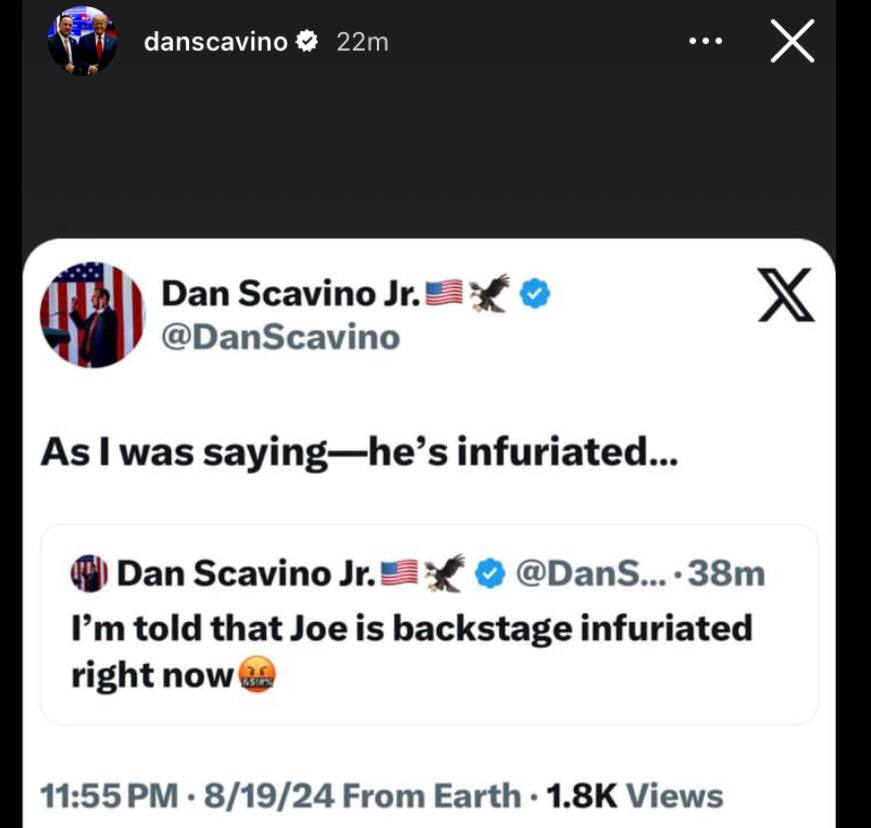
Task: Open the @DanScavino handle
Action: [x=280, y=338]
